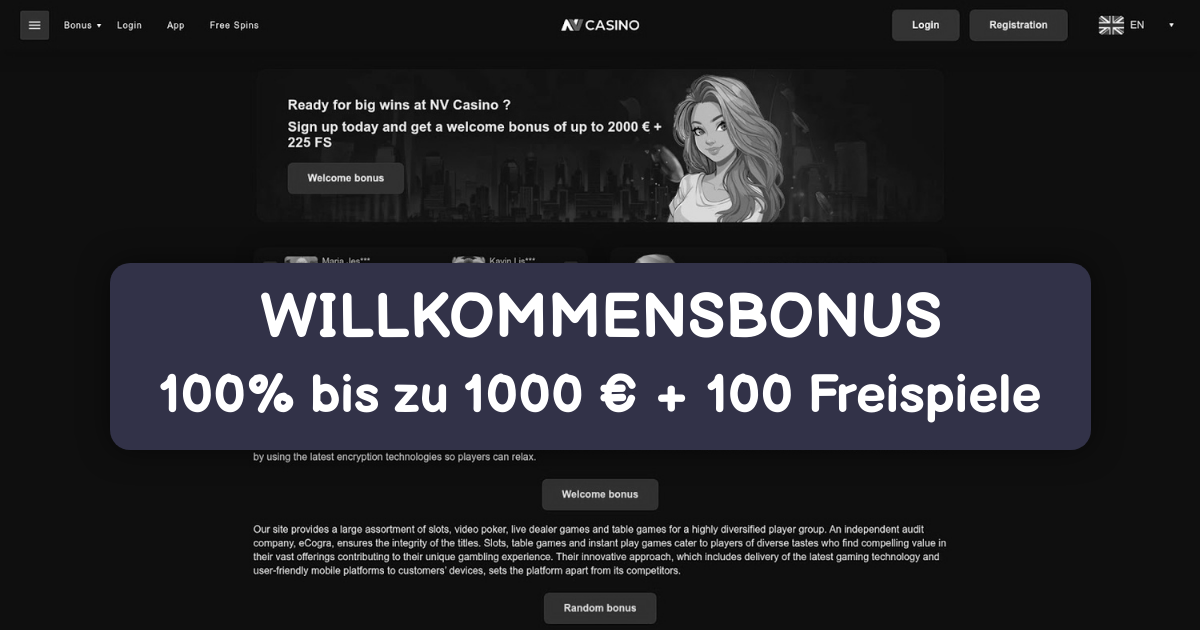Click the Kavin Lis*** winner avatar

click(468, 260)
